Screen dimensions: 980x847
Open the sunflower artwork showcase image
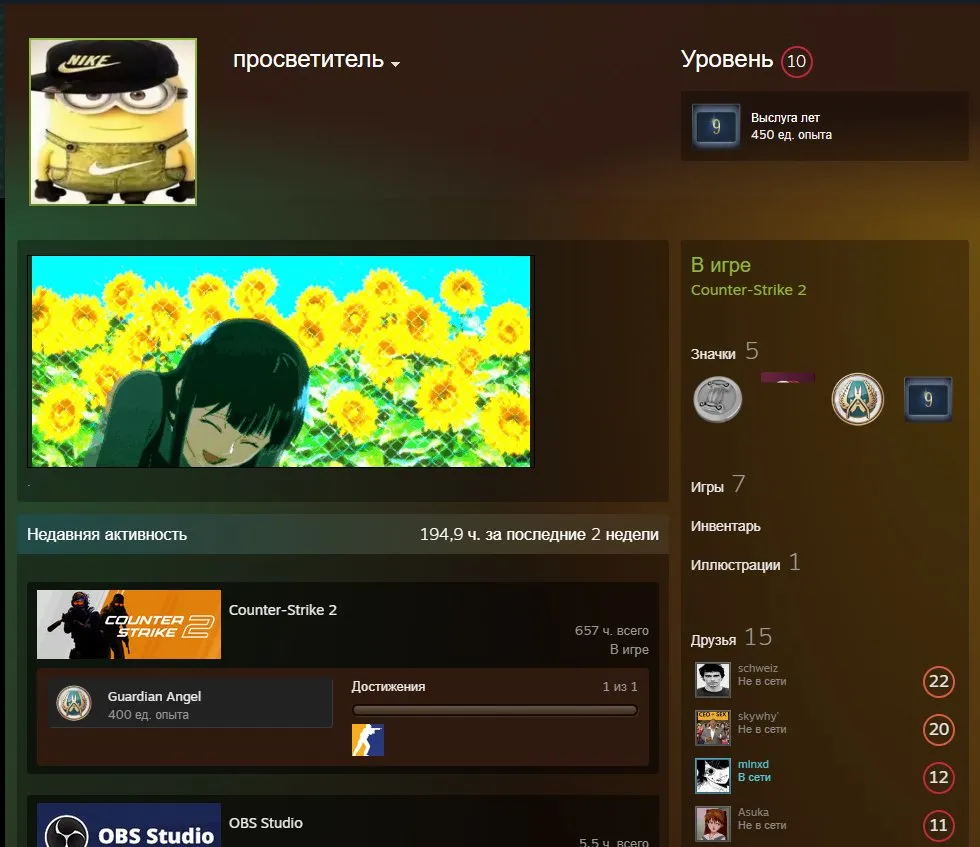[x=281, y=361]
